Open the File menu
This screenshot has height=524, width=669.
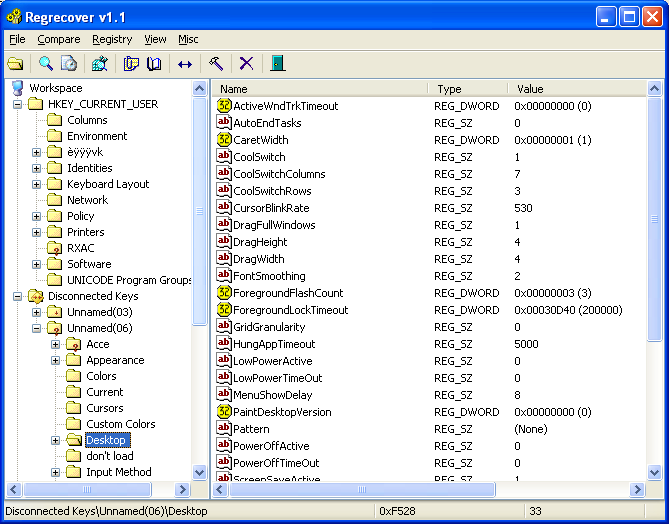[17, 39]
